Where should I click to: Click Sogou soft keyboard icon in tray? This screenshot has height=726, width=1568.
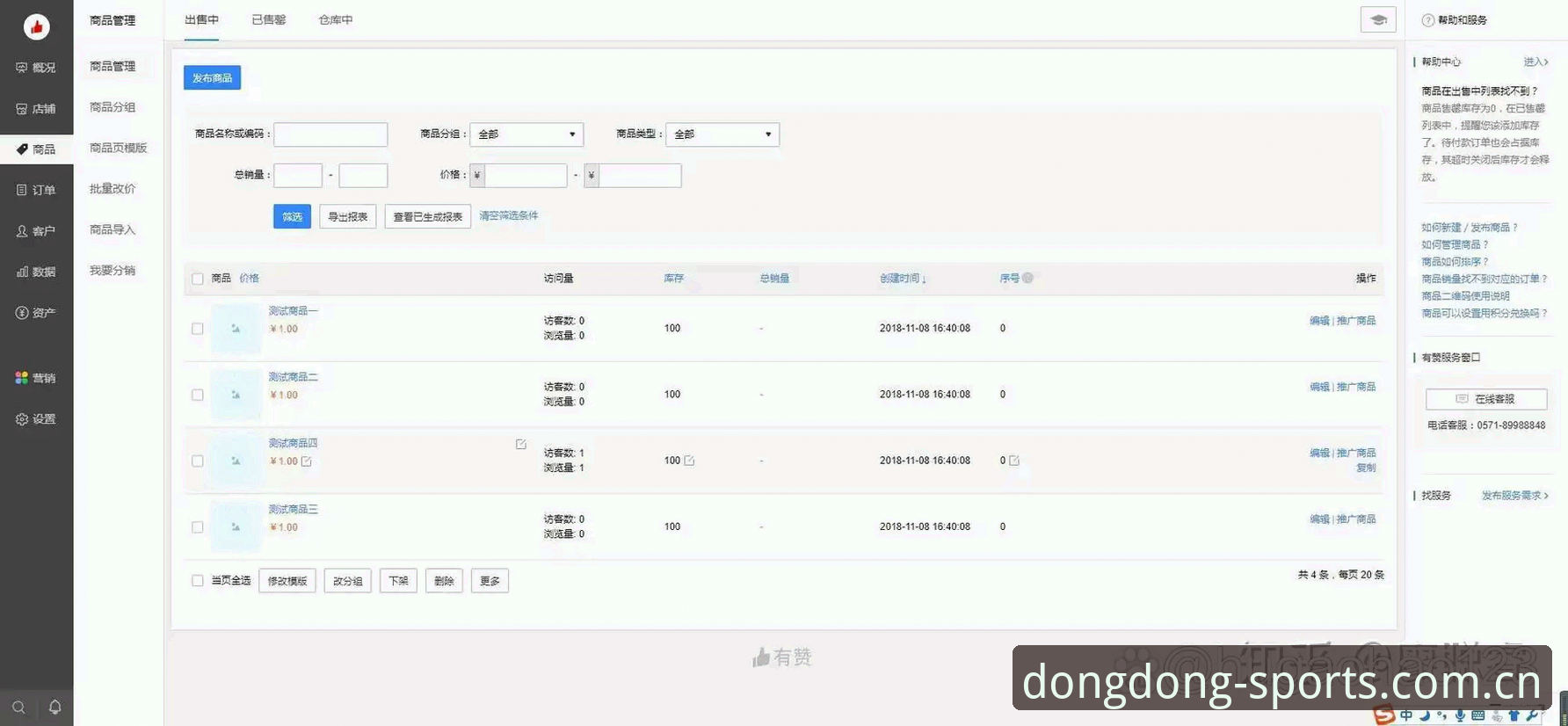[x=1478, y=716]
